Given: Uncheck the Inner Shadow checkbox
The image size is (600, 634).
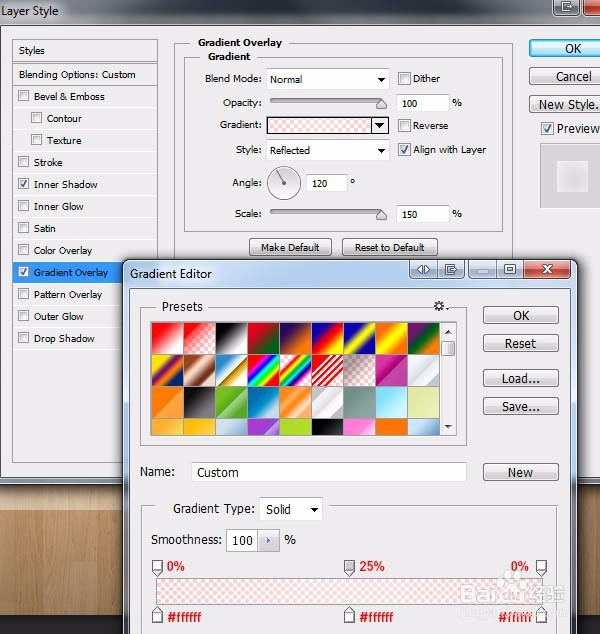Looking at the screenshot, I should [x=23, y=184].
